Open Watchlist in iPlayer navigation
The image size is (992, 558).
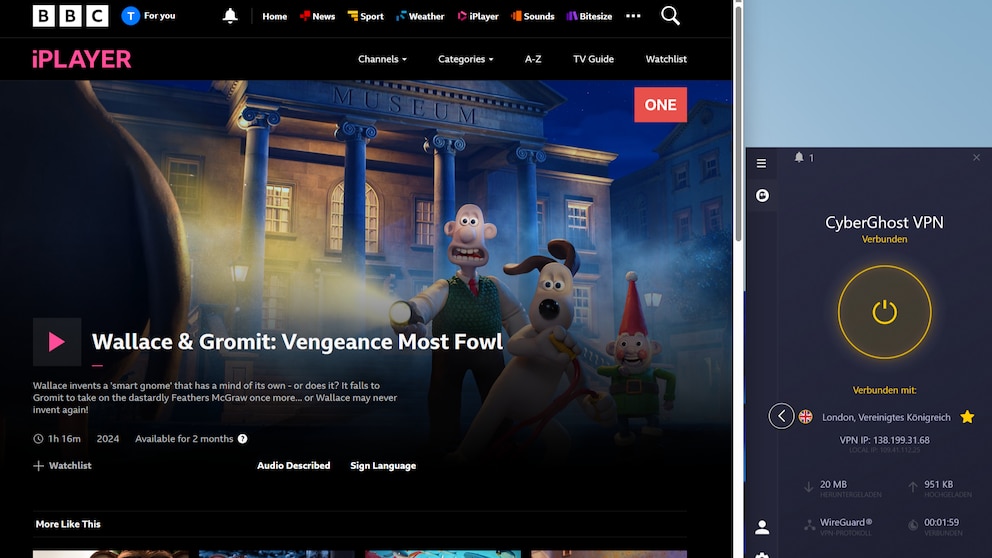[666, 59]
